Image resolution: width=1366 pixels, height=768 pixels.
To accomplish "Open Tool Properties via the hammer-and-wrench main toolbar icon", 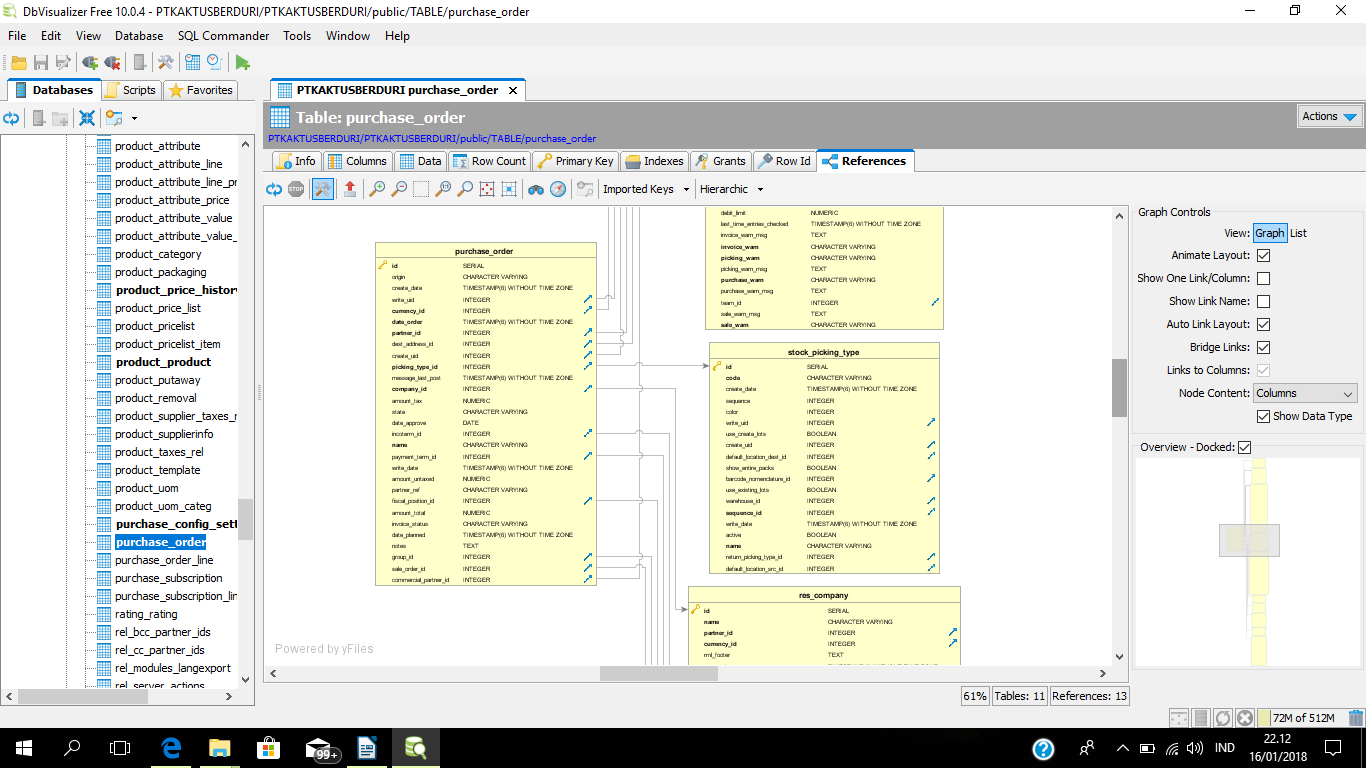I will coord(166,62).
